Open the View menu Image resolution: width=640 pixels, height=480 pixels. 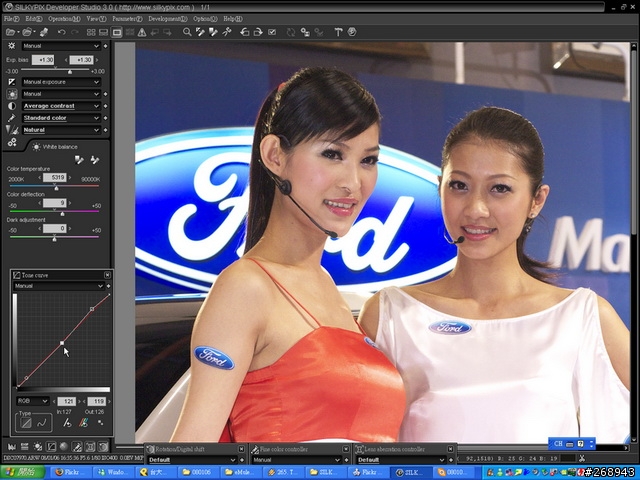pos(96,19)
